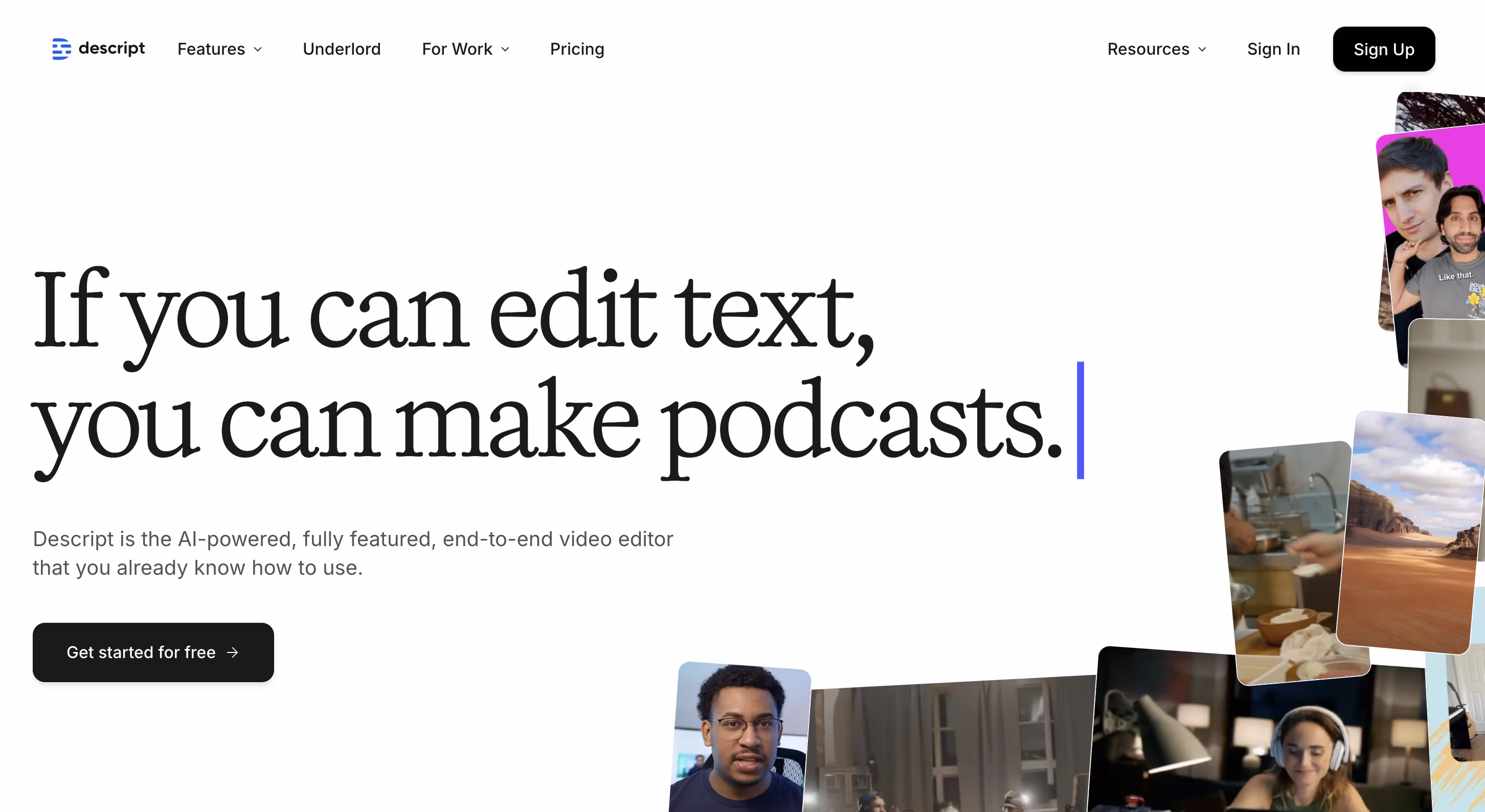Click the Descript logo icon
Image resolution: width=1485 pixels, height=812 pixels.
(61, 49)
